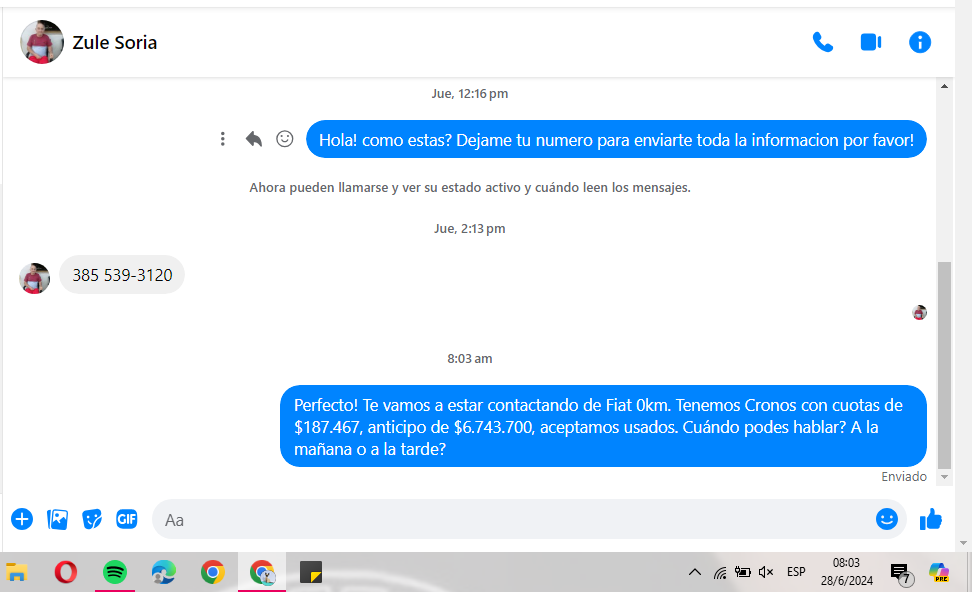Open the three-dot message options menu
Image resolution: width=972 pixels, height=592 pixels.
click(223, 139)
